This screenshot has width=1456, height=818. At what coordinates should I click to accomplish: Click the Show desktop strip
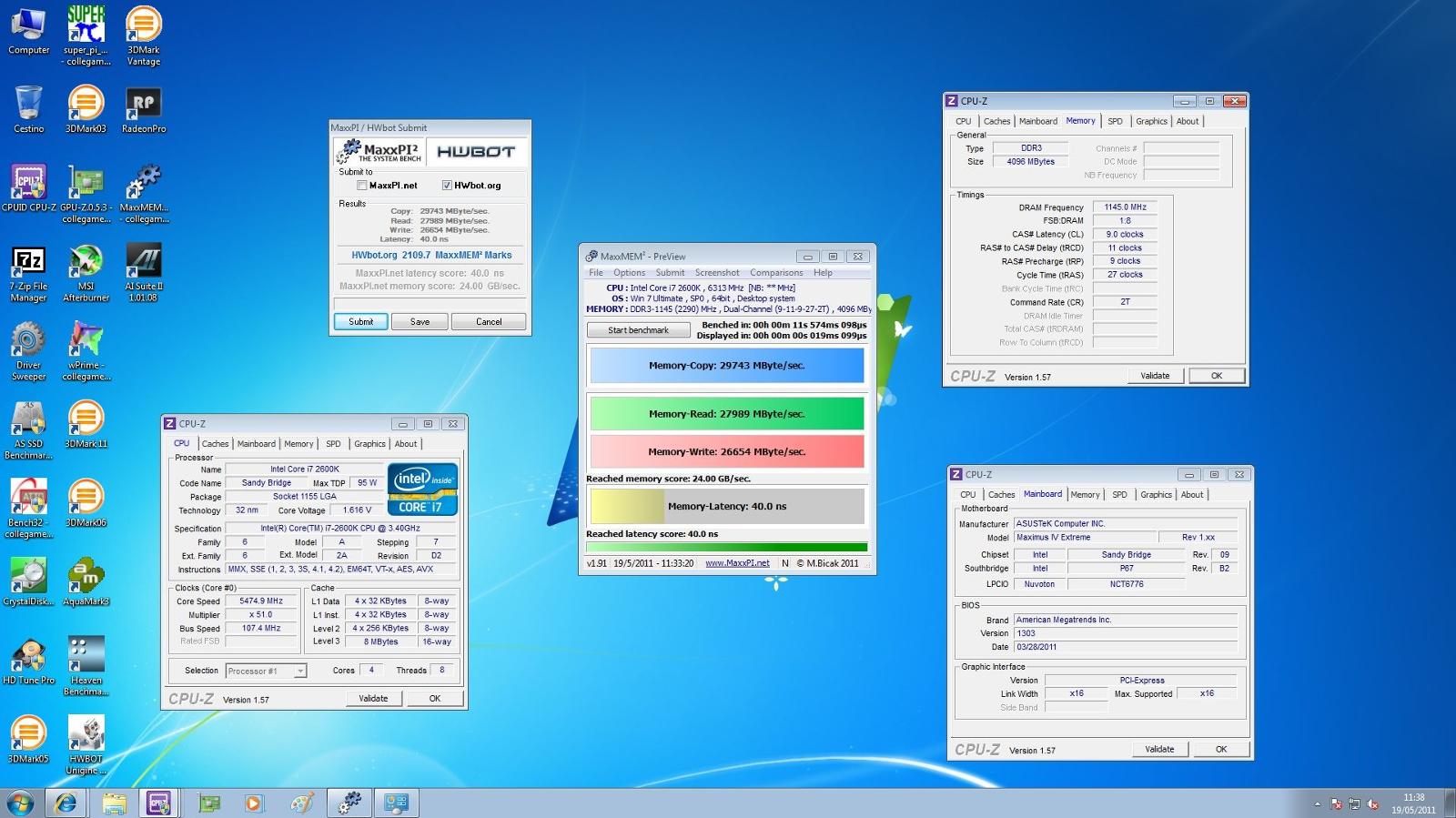coord(1450,803)
